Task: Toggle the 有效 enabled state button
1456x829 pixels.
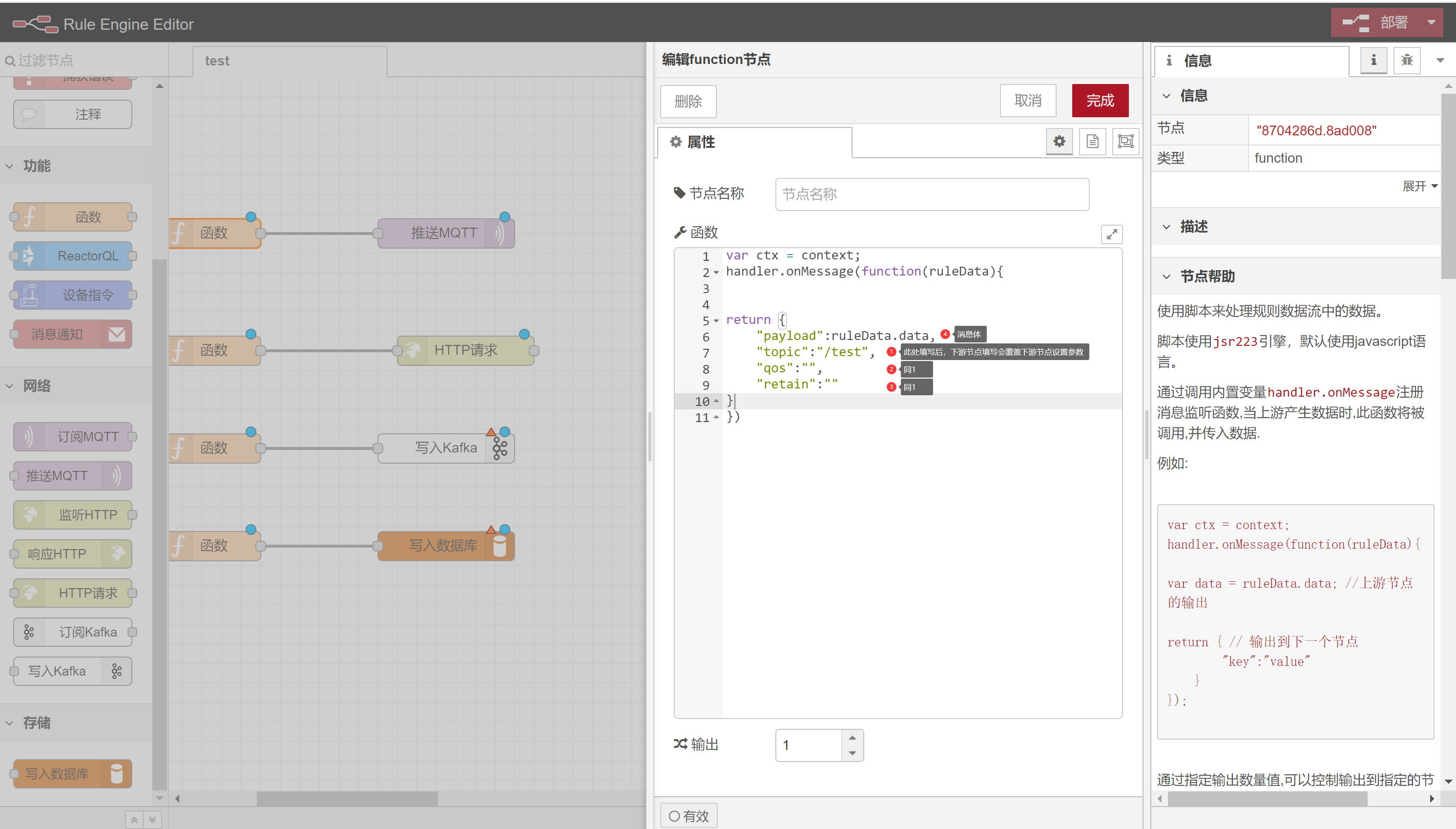Action: 688,816
